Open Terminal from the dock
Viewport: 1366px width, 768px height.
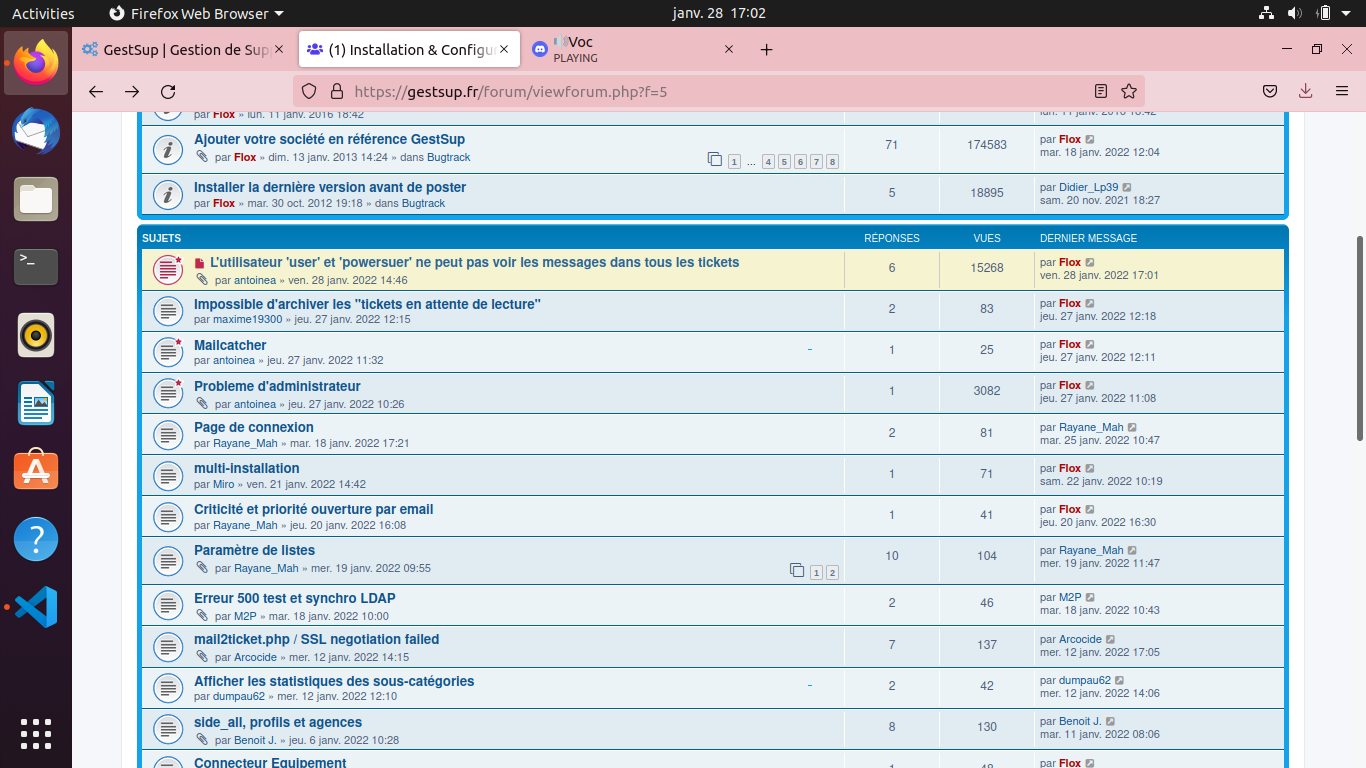(36, 267)
